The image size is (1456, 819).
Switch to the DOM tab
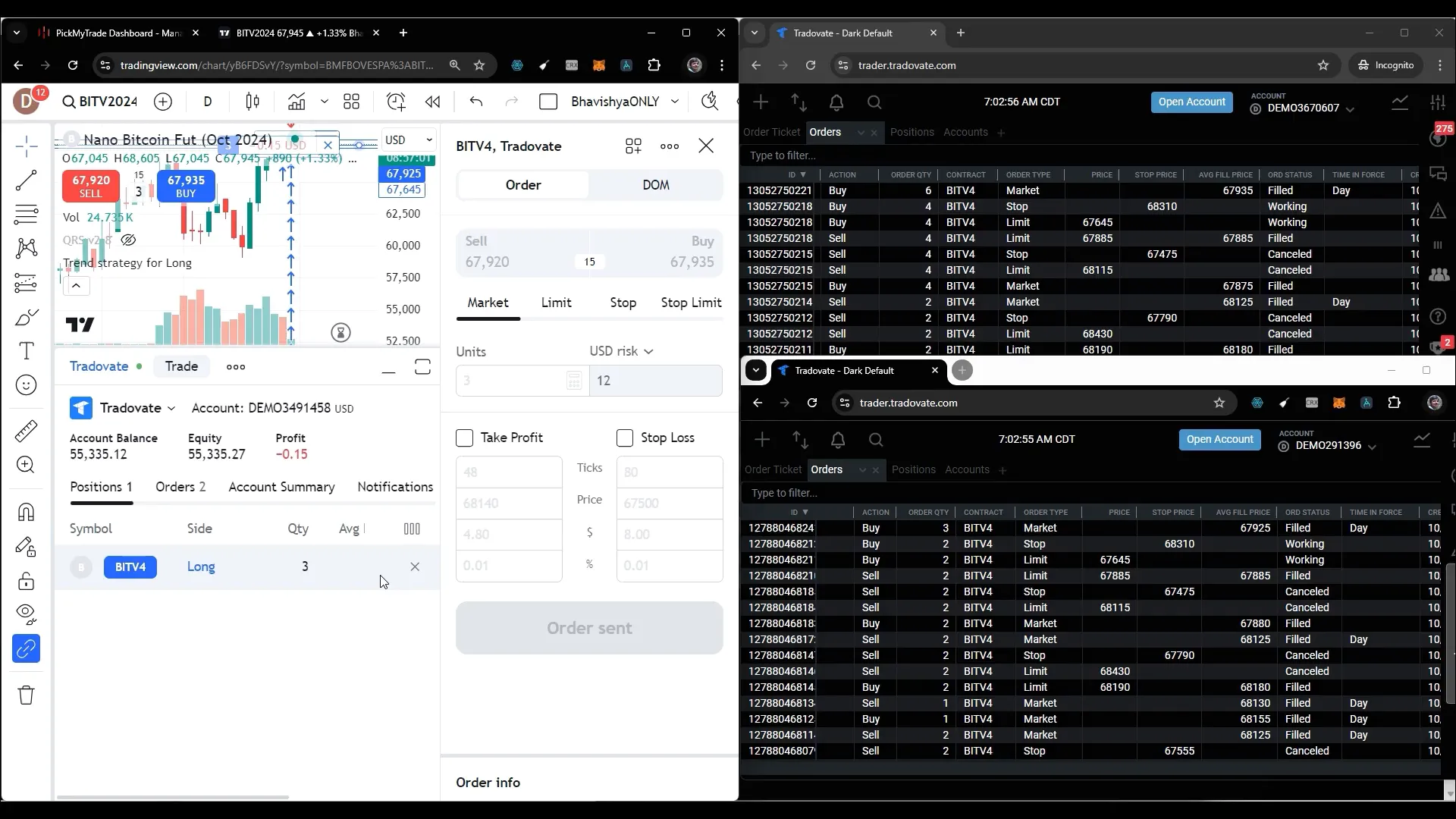click(656, 185)
